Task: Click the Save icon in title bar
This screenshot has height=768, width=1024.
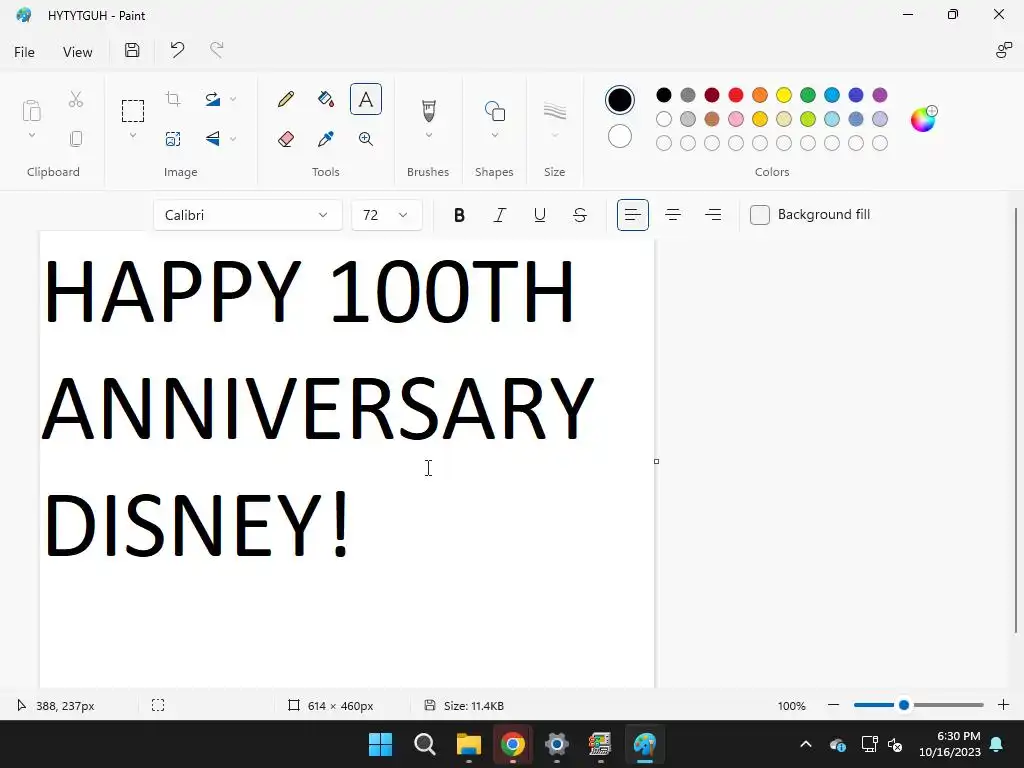Action: pos(132,50)
